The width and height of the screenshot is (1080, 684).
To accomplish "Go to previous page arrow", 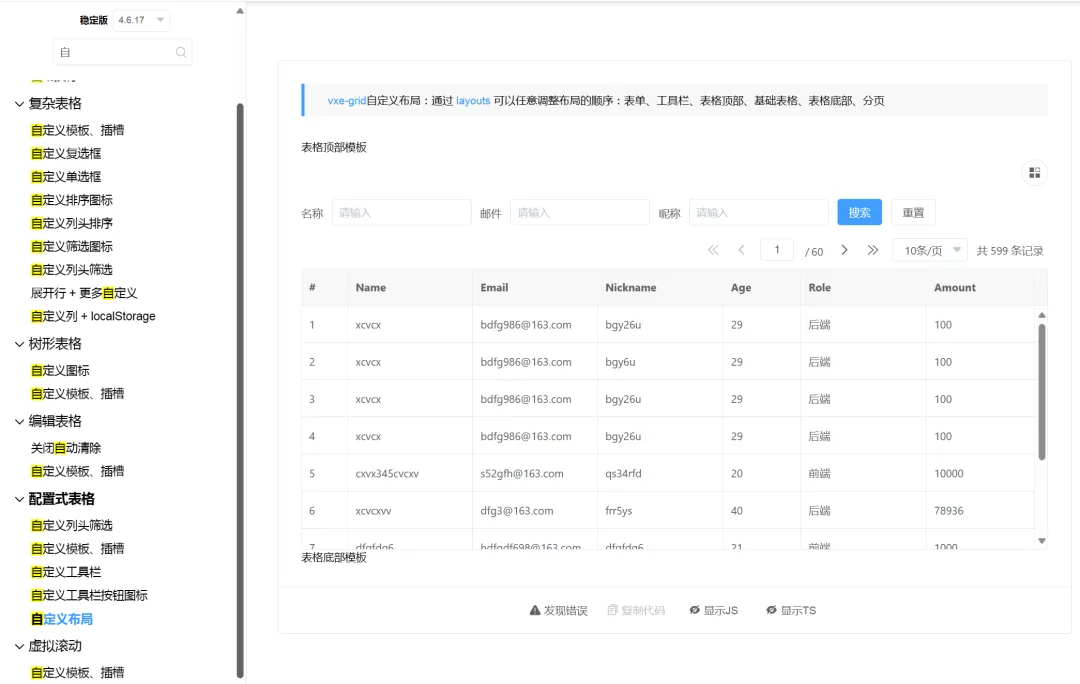I will click(x=741, y=250).
